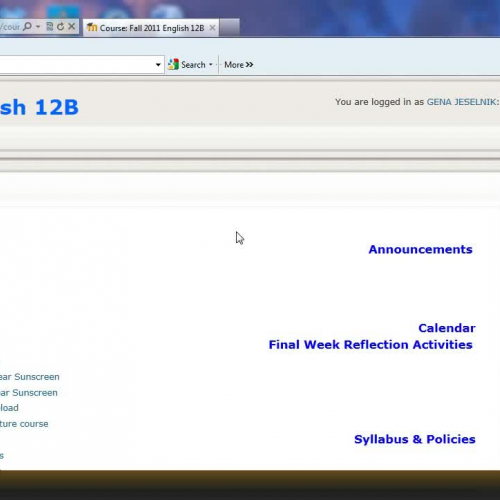Open the Announcements section link
Image resolution: width=500 pixels, height=500 pixels.
click(x=420, y=249)
